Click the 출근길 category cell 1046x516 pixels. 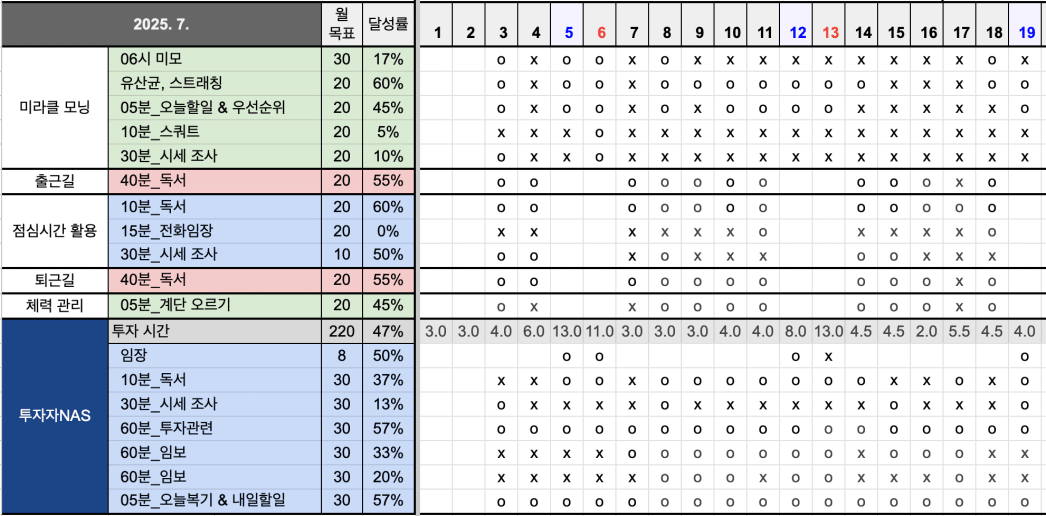click(54, 181)
